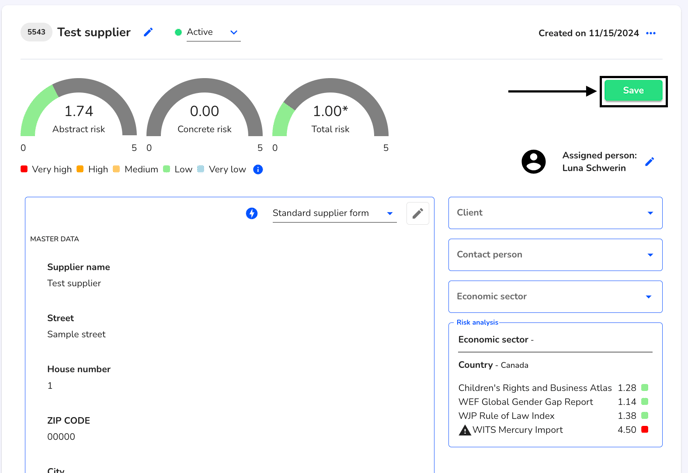Click the Total risk gauge 1.00*
The height and width of the screenshot is (473, 688).
[330, 108]
